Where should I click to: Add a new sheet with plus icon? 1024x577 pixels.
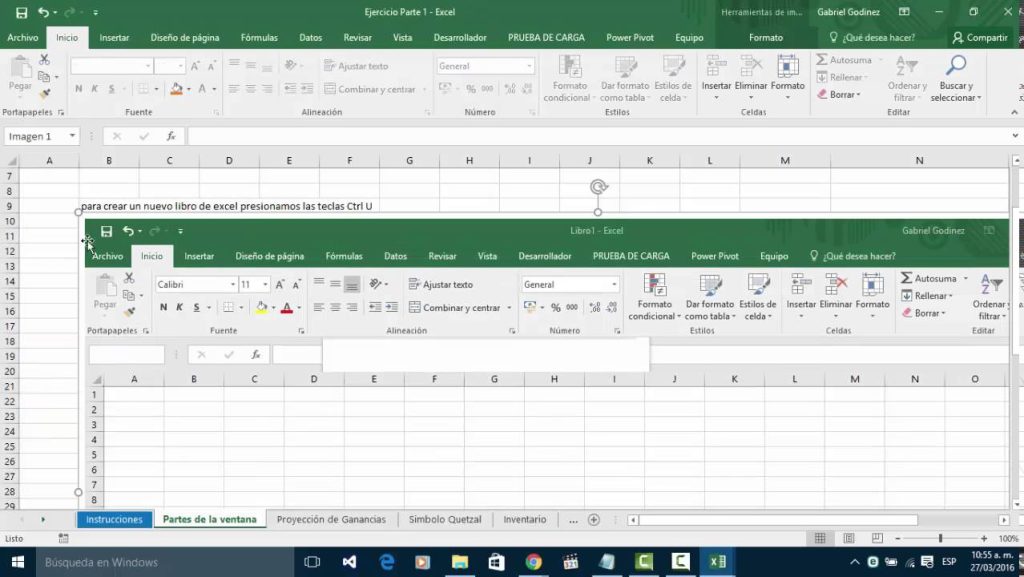pos(594,520)
